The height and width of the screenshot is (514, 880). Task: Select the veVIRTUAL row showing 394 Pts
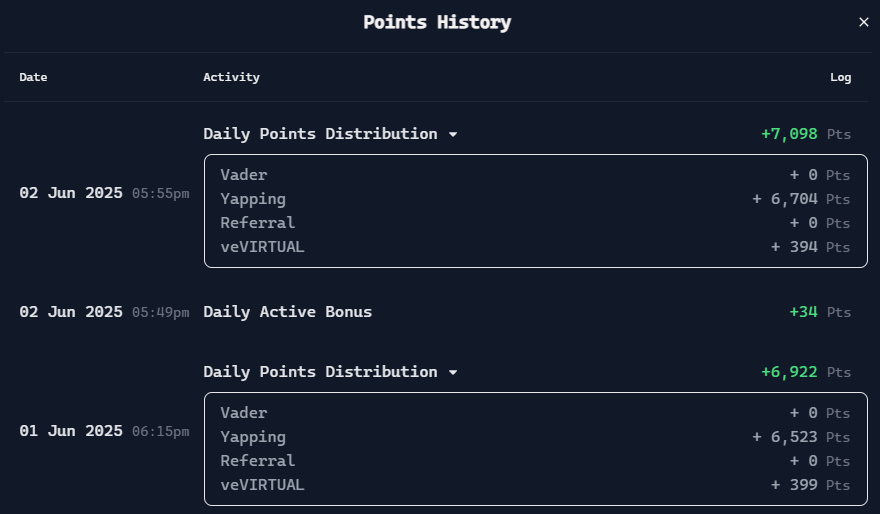click(x=535, y=247)
